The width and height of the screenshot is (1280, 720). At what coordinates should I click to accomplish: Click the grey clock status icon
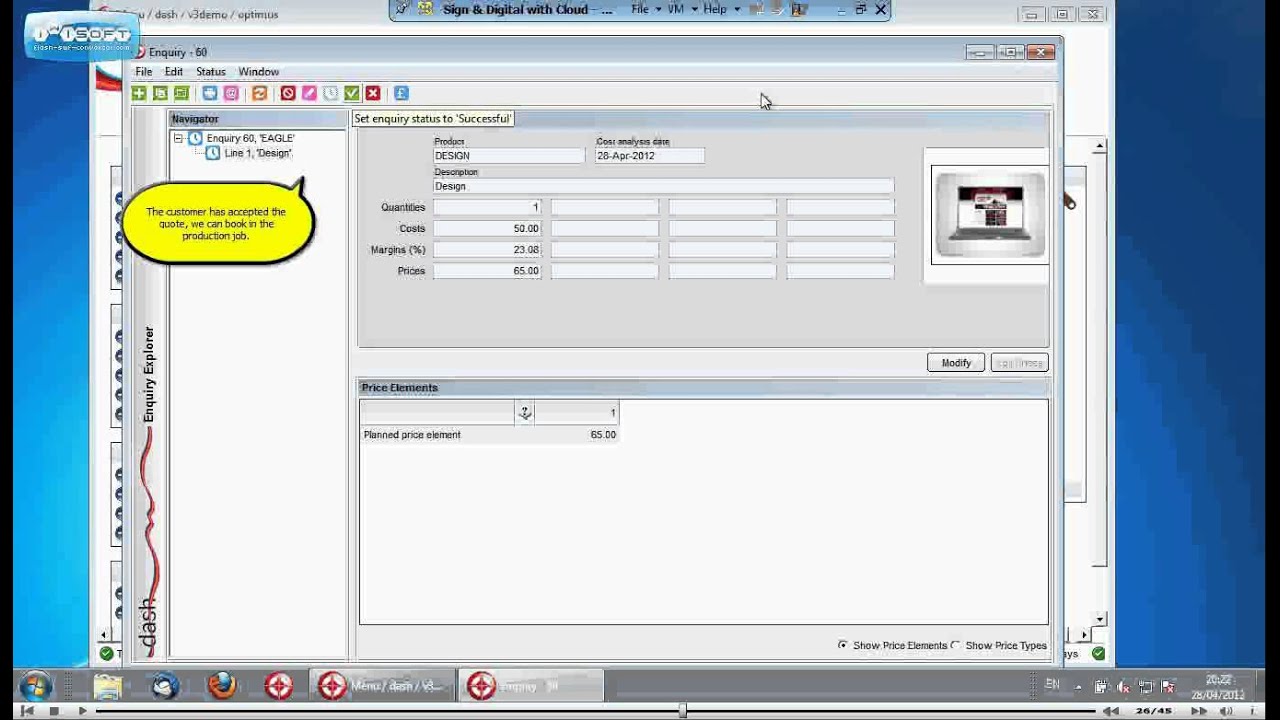tap(331, 93)
